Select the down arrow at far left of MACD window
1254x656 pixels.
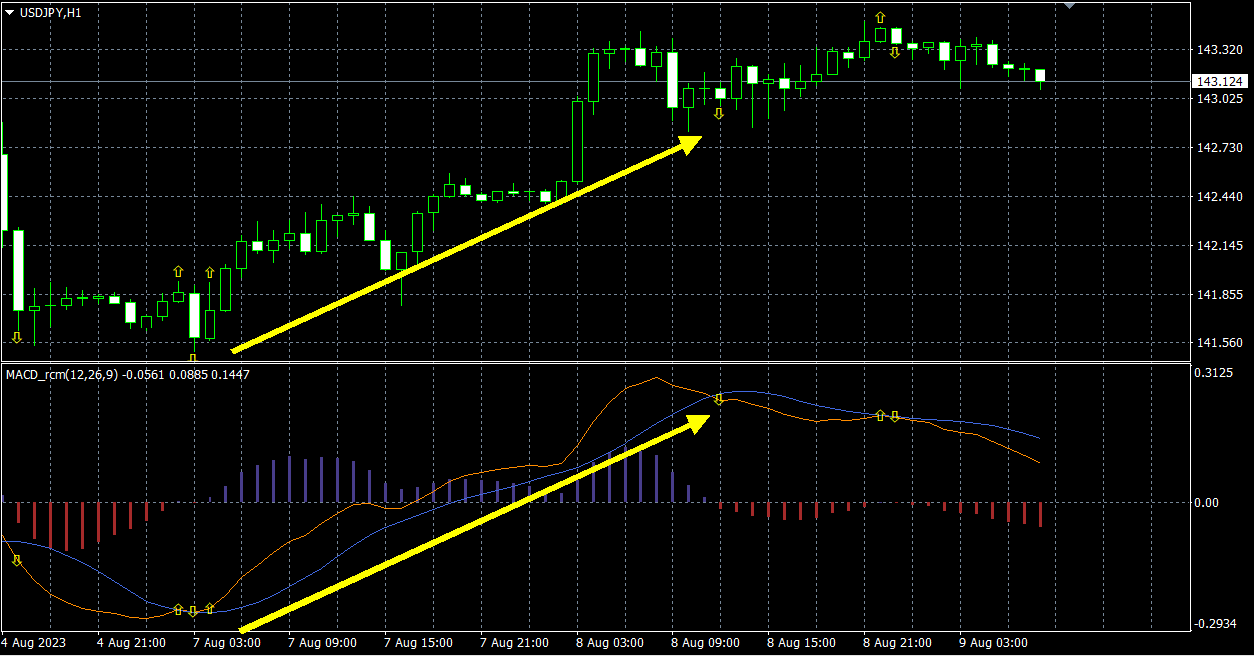tap(16, 561)
